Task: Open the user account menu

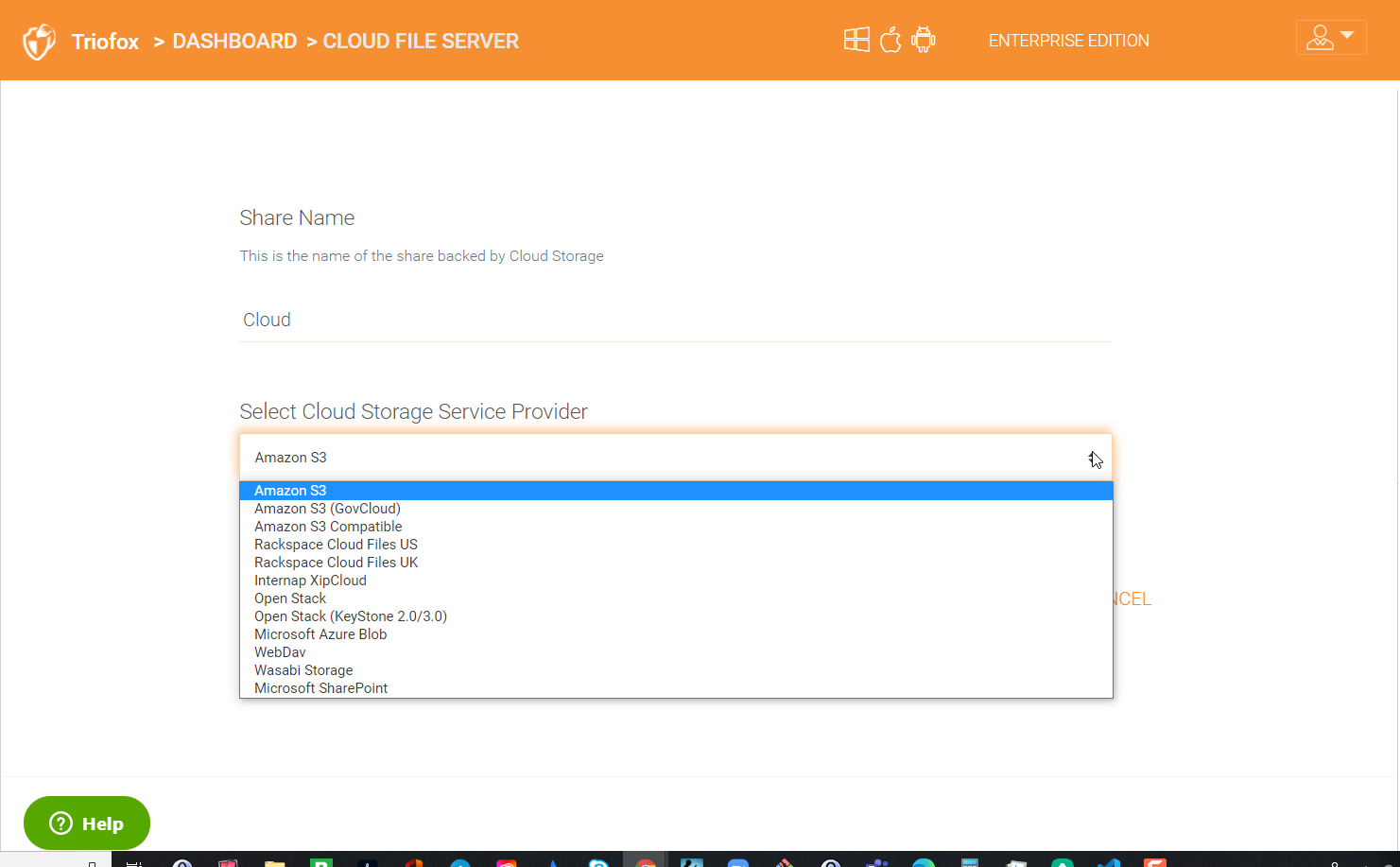Action: pyautogui.click(x=1331, y=38)
